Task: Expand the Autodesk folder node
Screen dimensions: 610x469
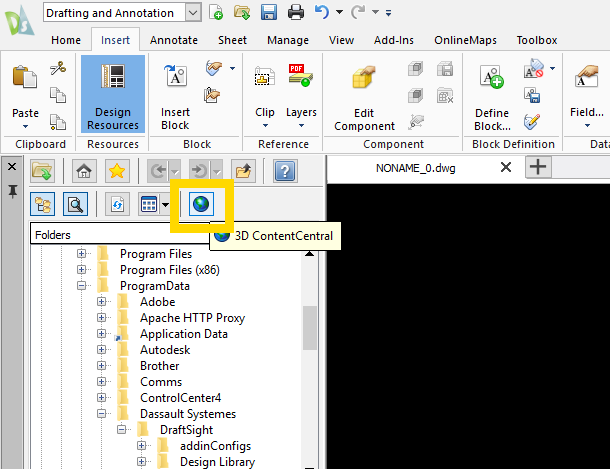Action: coord(102,350)
